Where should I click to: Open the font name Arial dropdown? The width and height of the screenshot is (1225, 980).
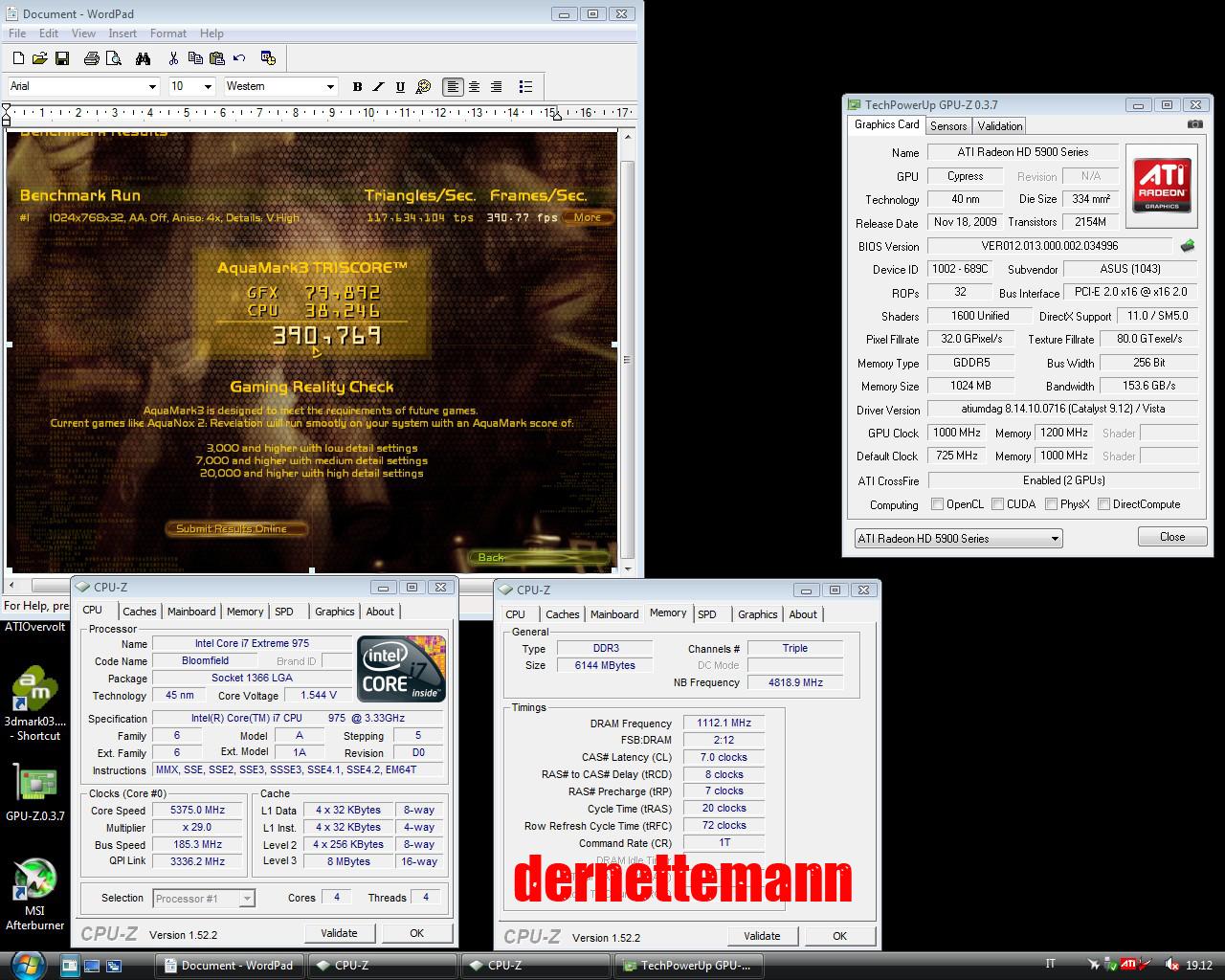point(151,86)
